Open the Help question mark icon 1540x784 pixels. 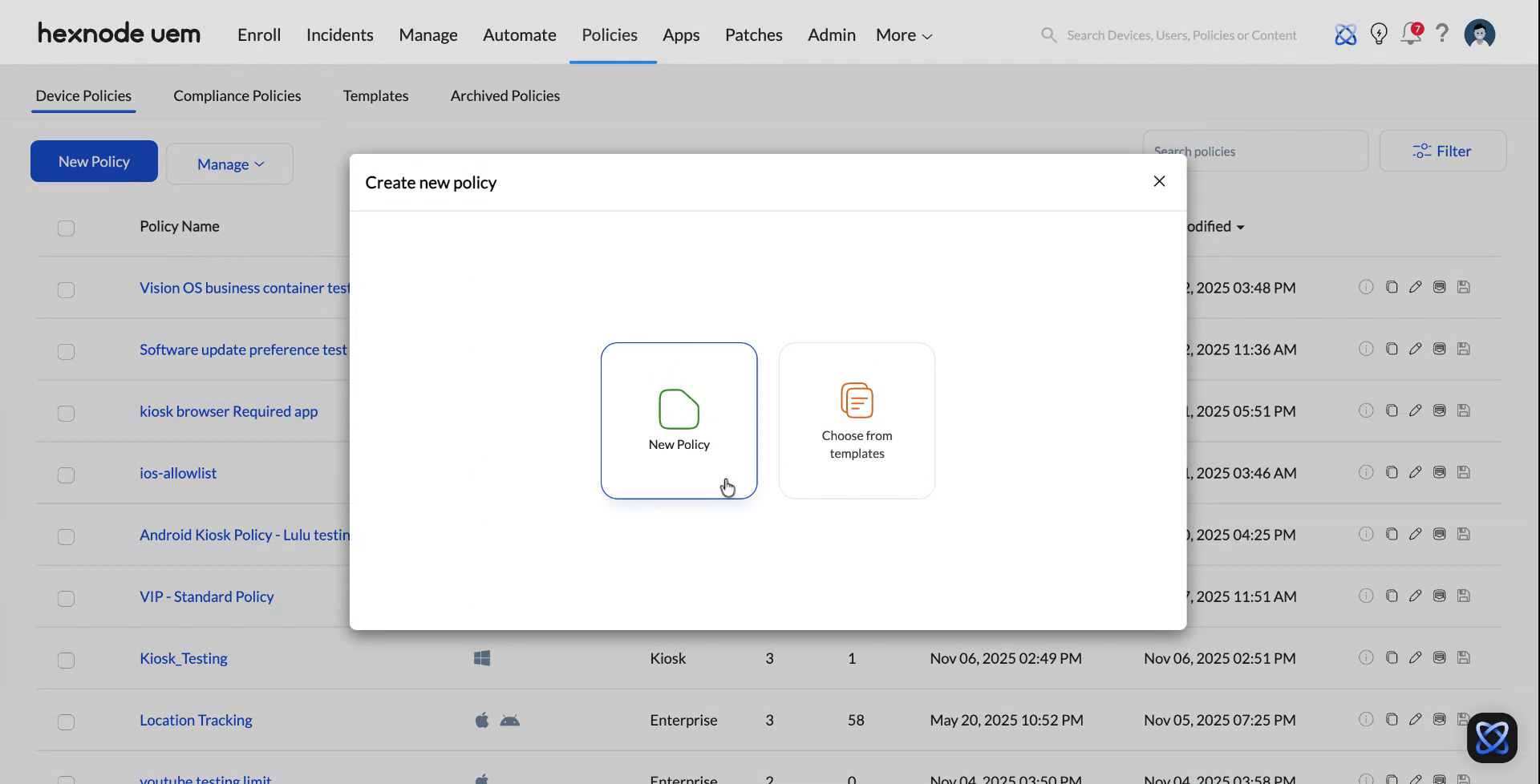click(x=1442, y=34)
